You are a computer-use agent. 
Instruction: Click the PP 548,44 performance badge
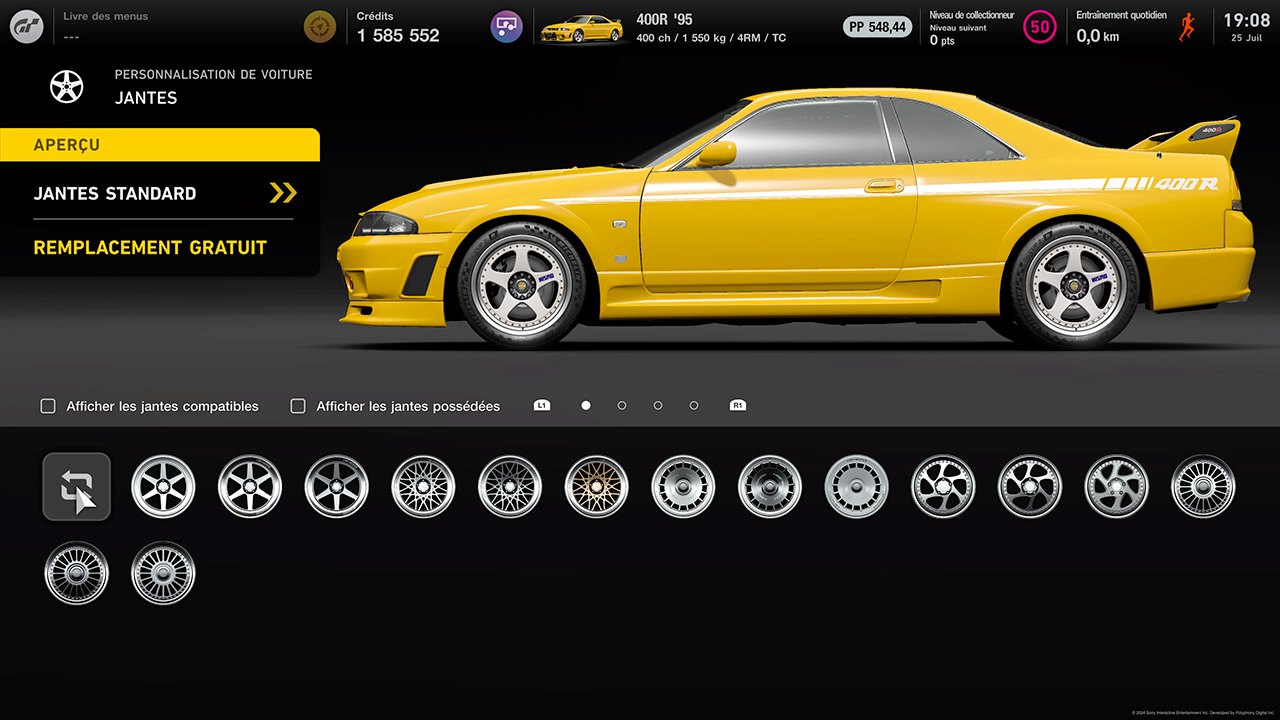click(x=877, y=27)
